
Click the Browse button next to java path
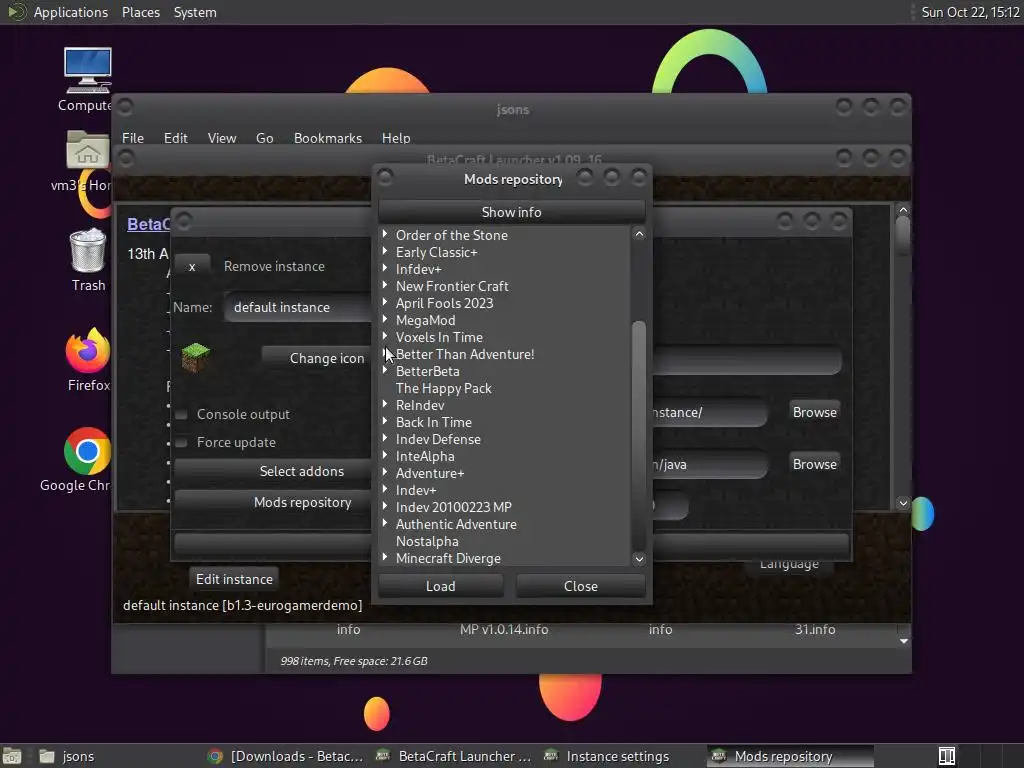(814, 464)
